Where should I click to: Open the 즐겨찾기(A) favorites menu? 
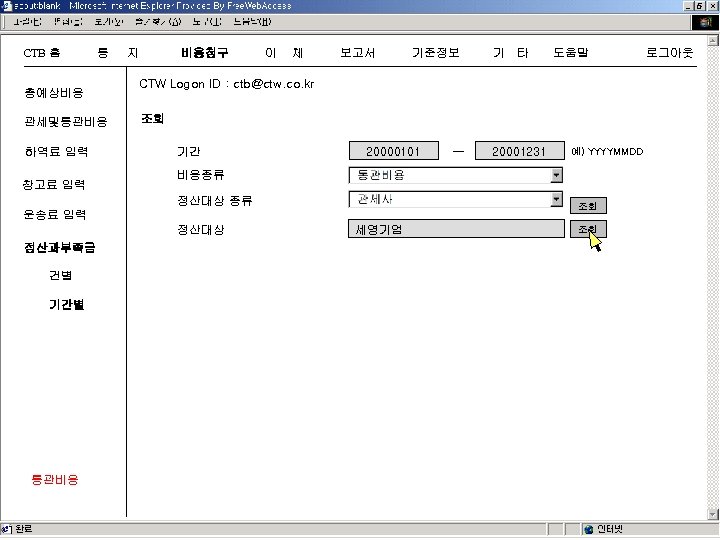point(158,22)
